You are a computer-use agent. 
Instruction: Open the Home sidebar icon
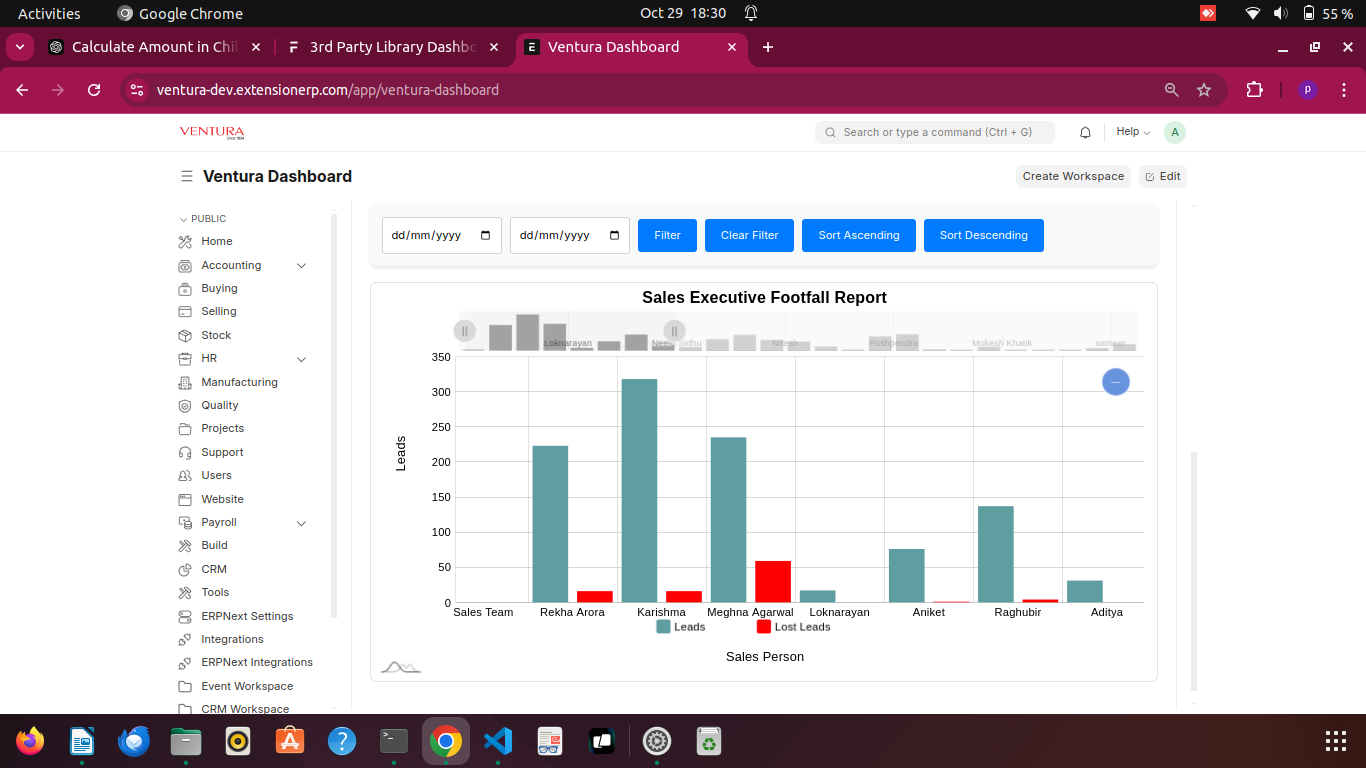point(184,241)
